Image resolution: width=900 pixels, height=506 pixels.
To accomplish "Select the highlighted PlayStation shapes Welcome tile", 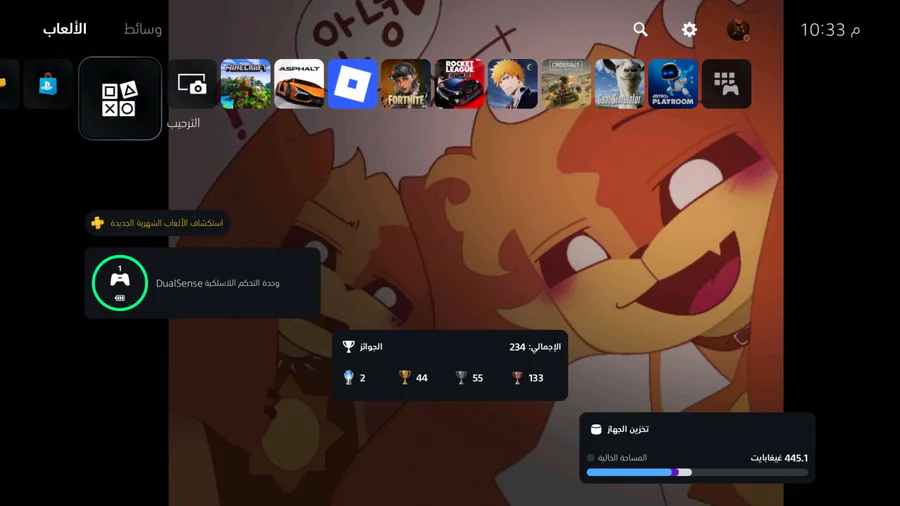I will coord(120,98).
